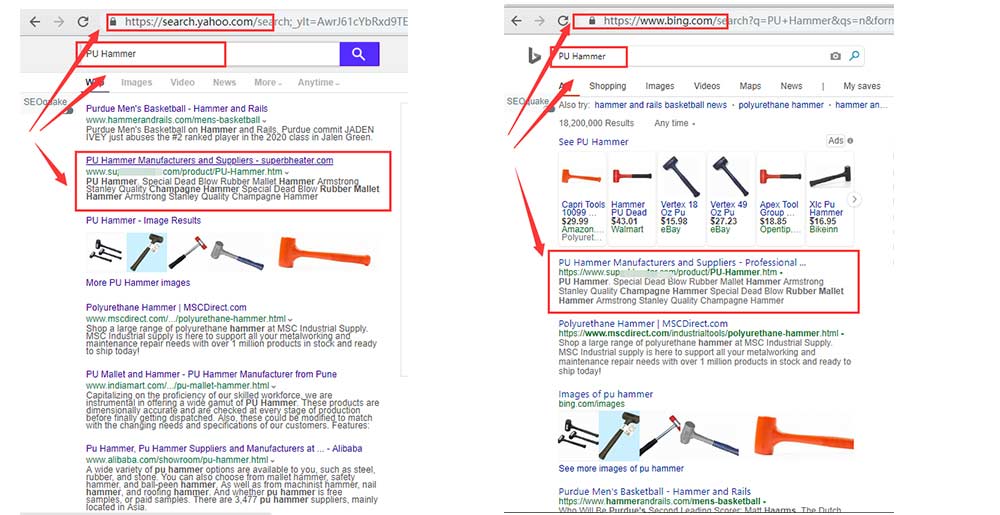The height and width of the screenshot is (515, 1000).
Task: Click the Bing logo icon
Action: 534,56
